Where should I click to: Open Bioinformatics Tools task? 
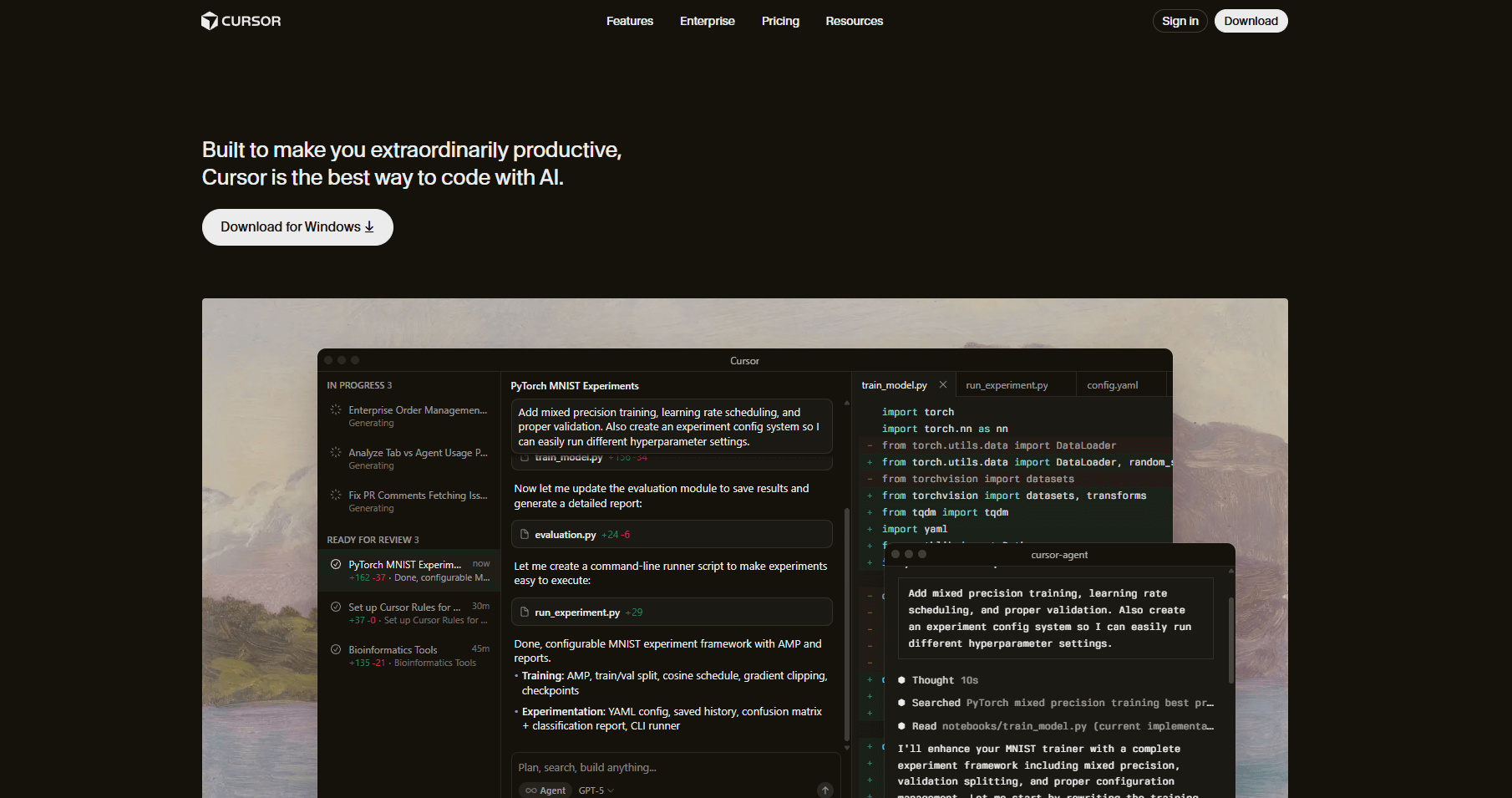(409, 656)
